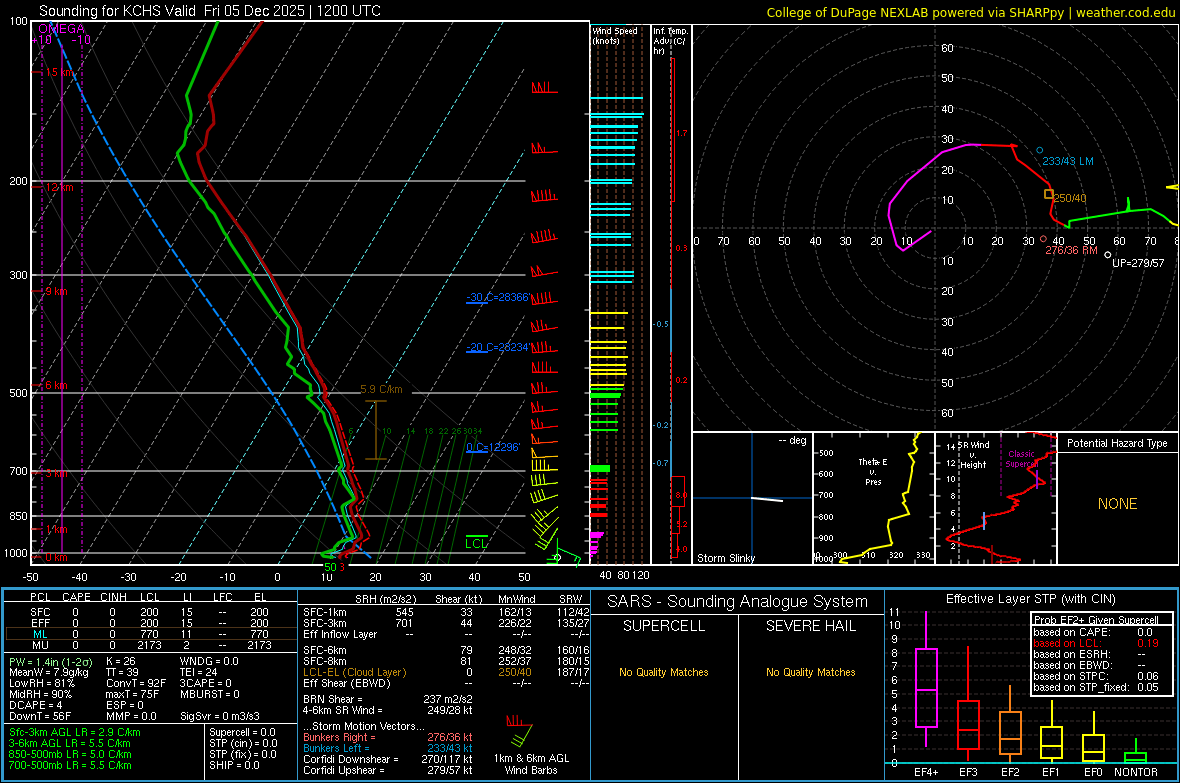
Task: Click the NONE hazard type text
Action: tap(1117, 504)
